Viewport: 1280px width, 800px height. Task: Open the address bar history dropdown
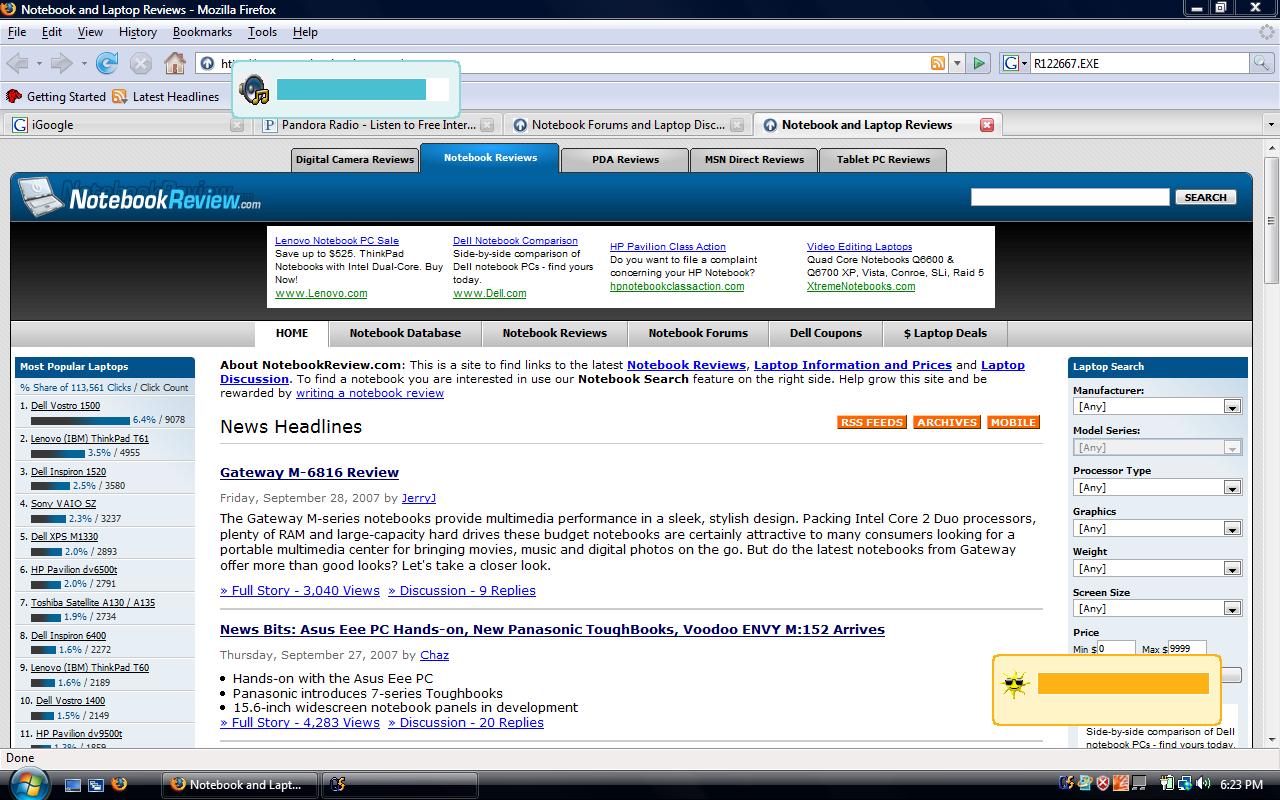tap(957, 63)
